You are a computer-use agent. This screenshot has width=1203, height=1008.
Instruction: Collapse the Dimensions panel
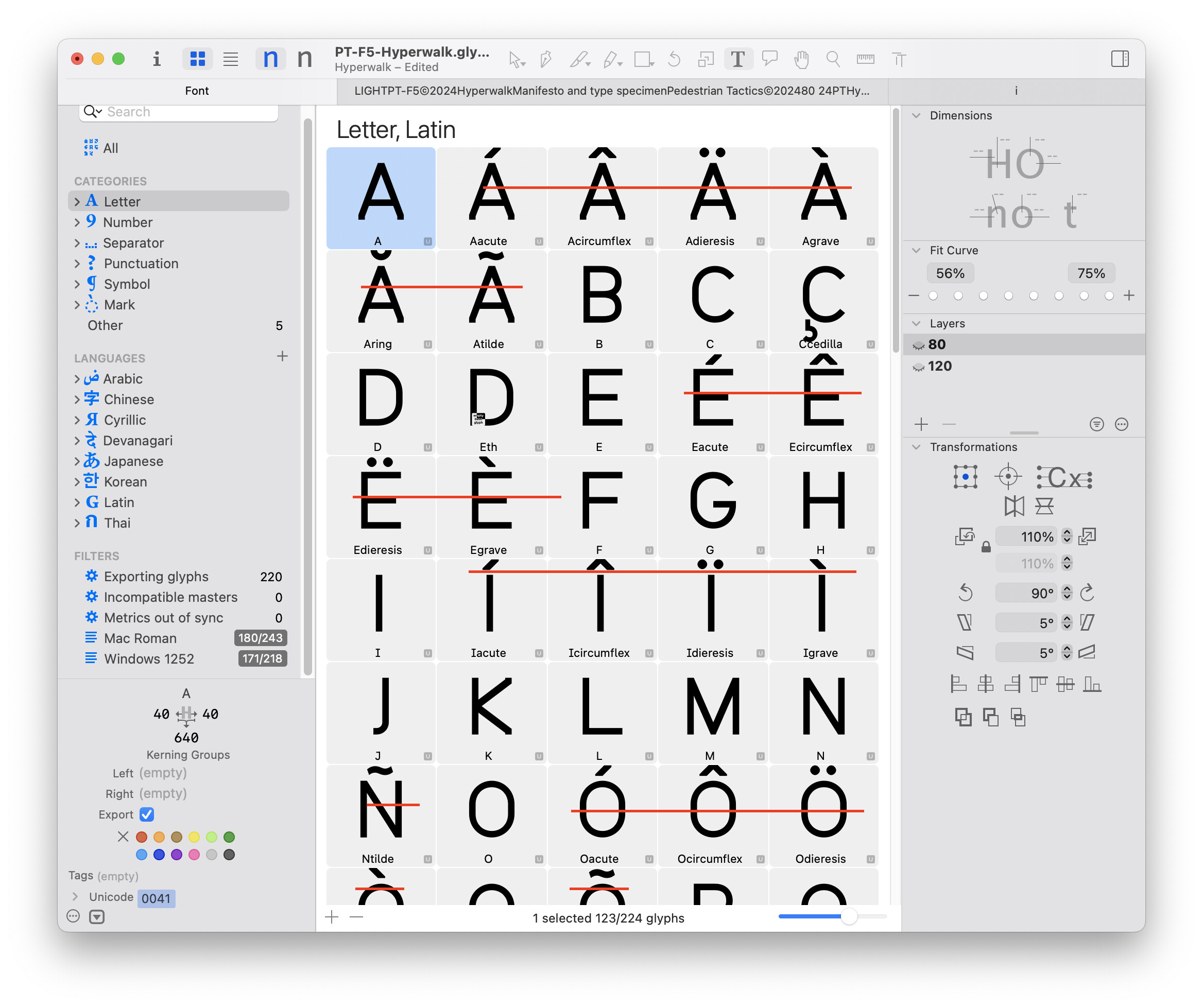[916, 115]
